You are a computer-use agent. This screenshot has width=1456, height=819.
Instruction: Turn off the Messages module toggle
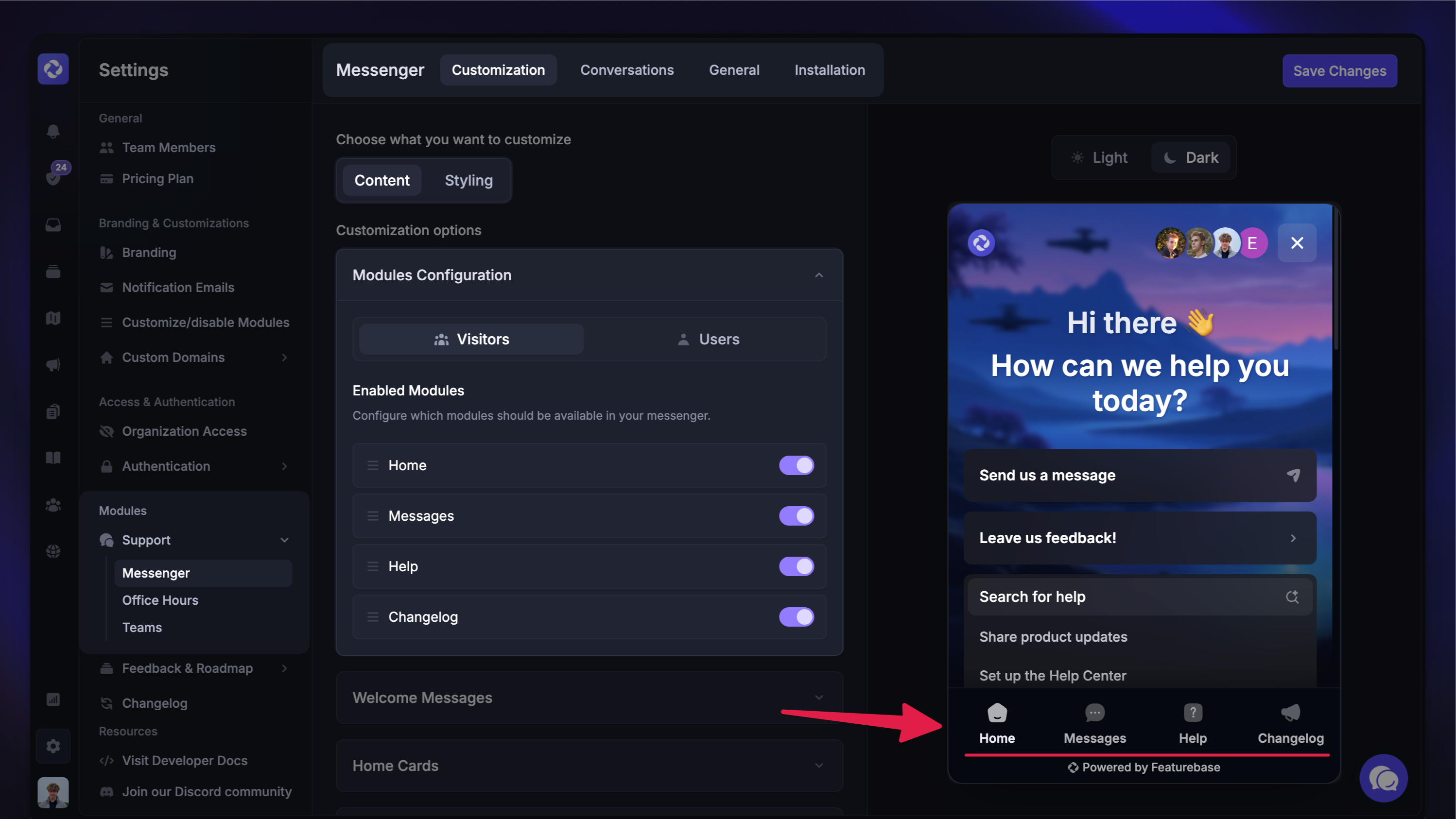pyautogui.click(x=796, y=516)
